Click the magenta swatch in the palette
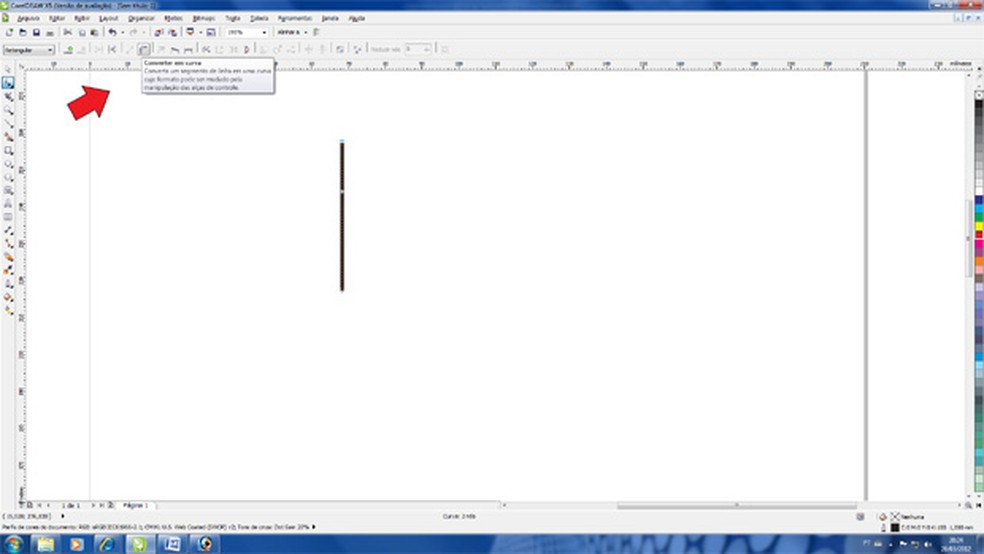Image resolution: width=984 pixels, height=554 pixels. tap(978, 243)
